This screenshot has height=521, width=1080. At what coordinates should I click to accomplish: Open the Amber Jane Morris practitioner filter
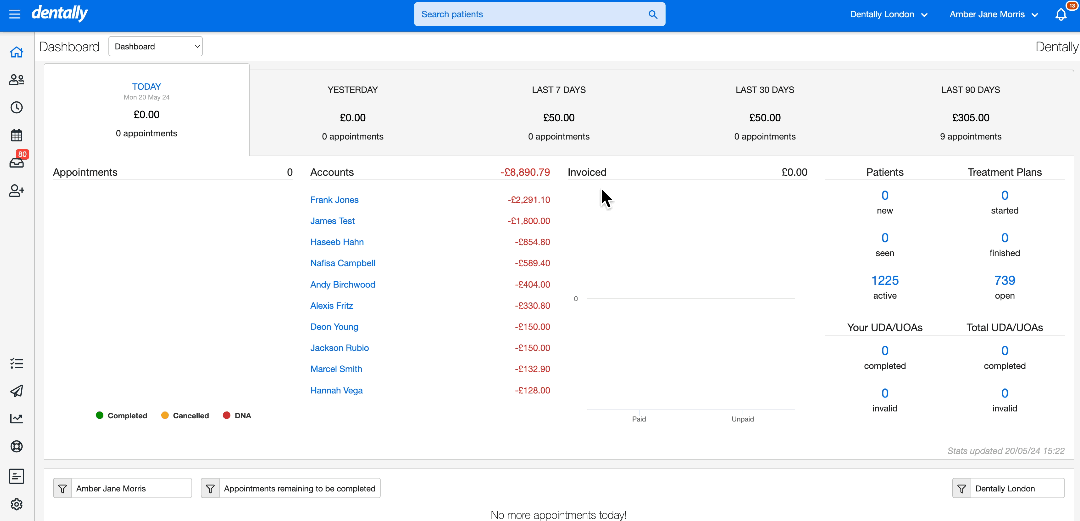(x=123, y=489)
